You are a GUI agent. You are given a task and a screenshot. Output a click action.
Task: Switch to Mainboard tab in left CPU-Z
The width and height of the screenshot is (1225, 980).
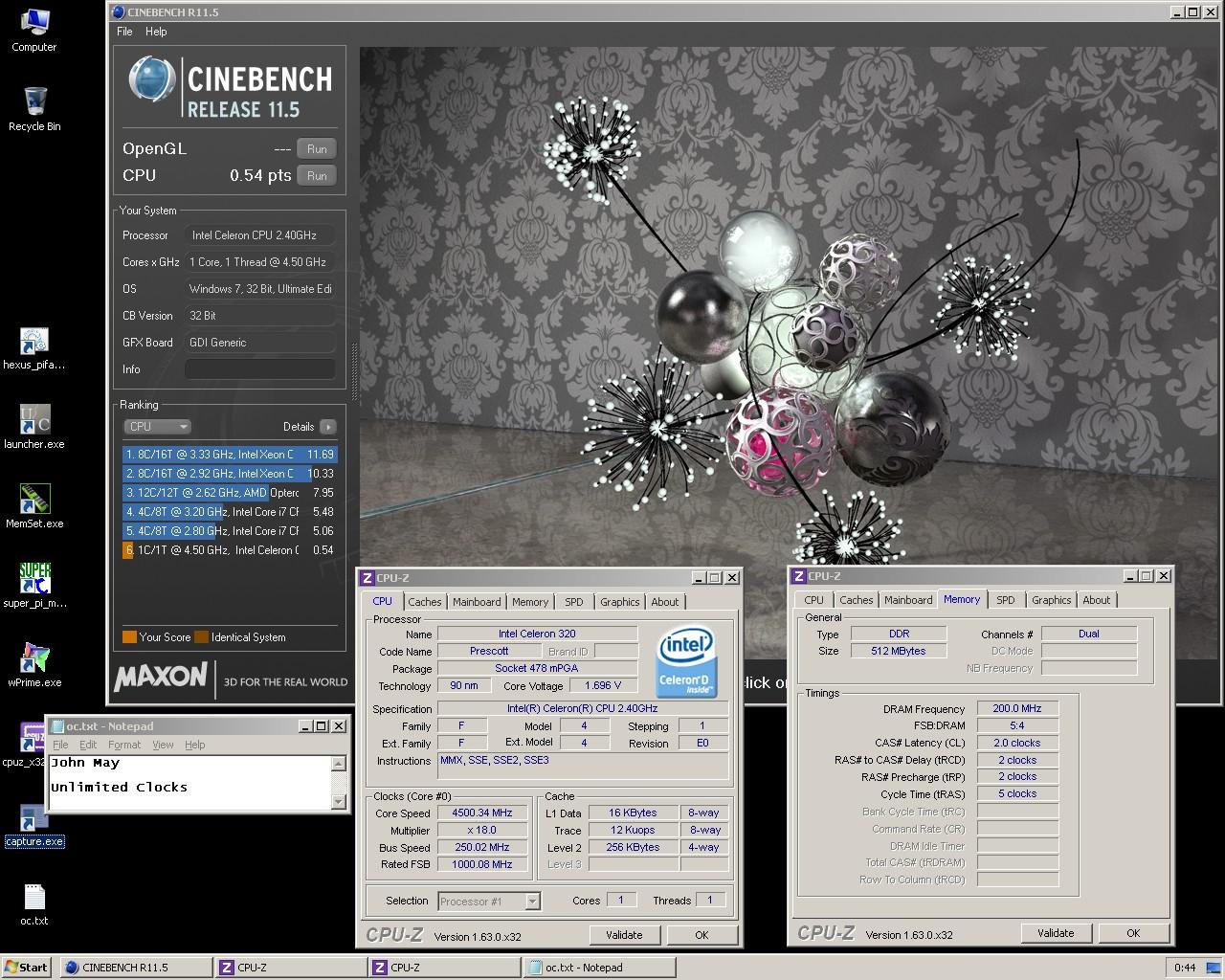tap(477, 602)
